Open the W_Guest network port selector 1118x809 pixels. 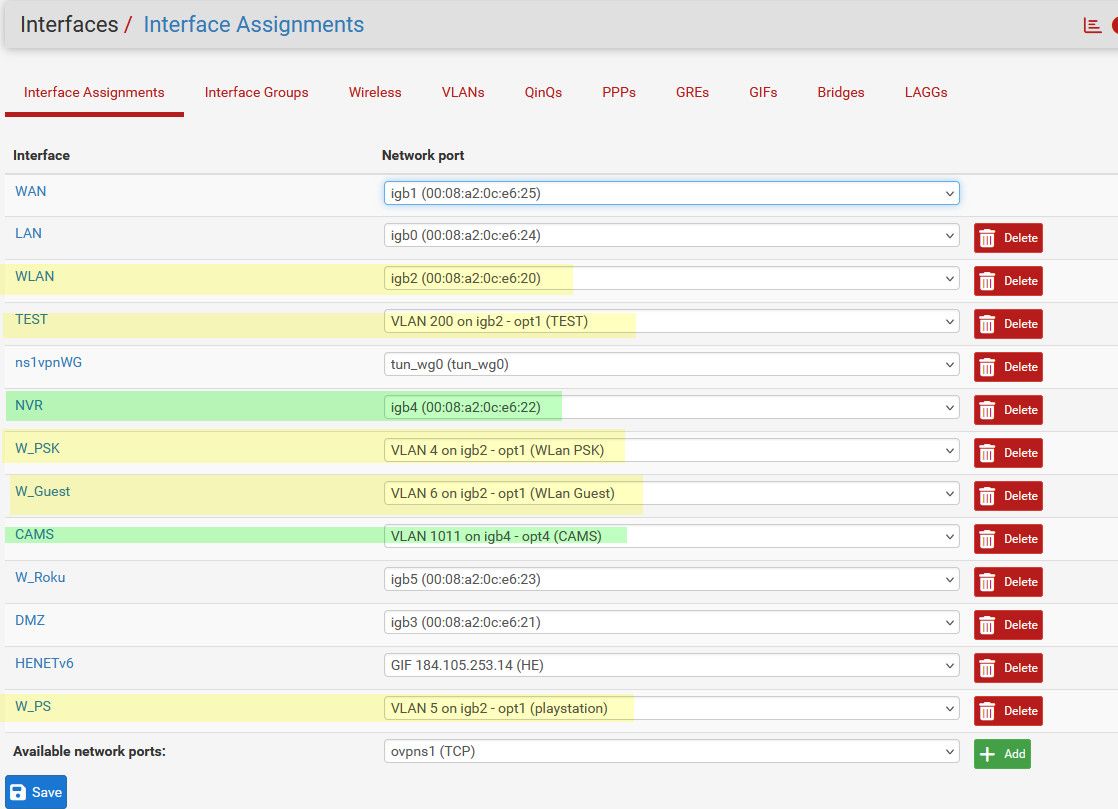click(x=671, y=493)
